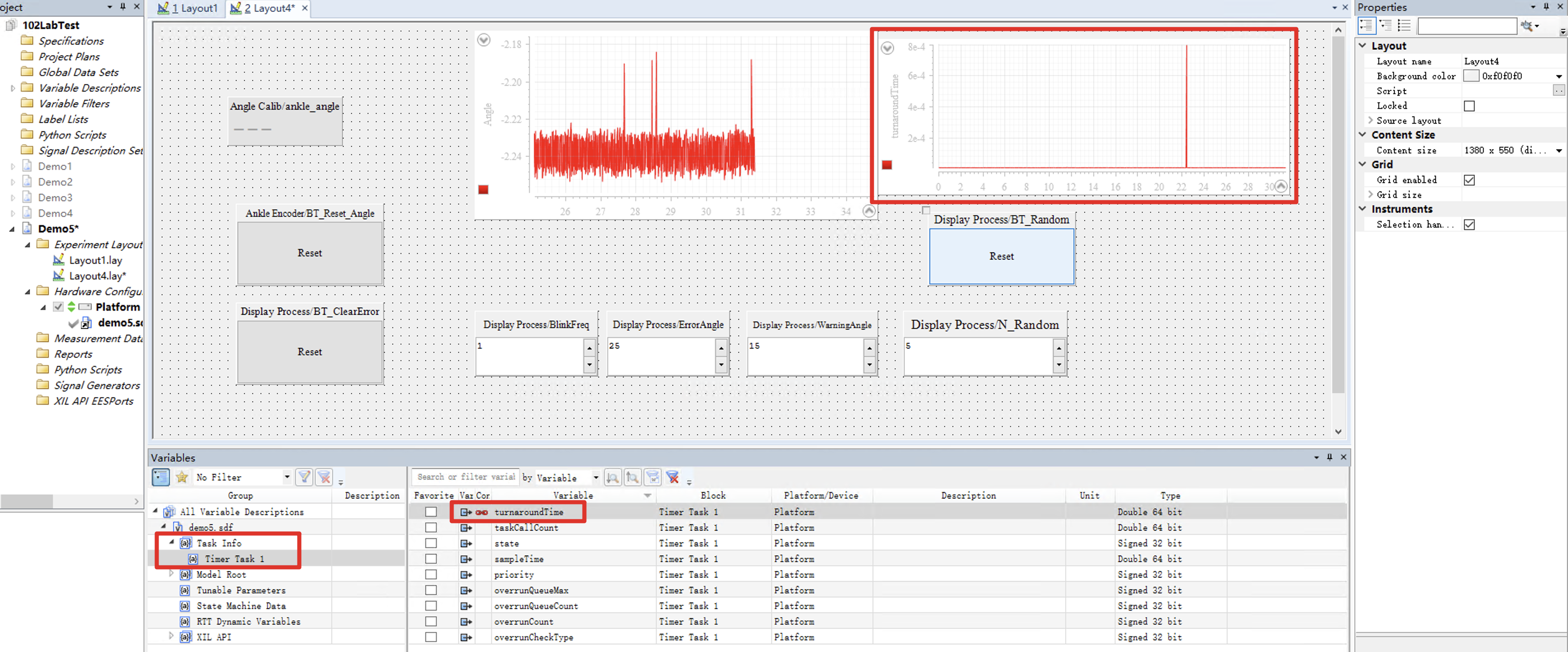Viewport: 1568px width, 652px height.
Task: Click the delete filter icon beside No Filter
Action: (x=324, y=477)
